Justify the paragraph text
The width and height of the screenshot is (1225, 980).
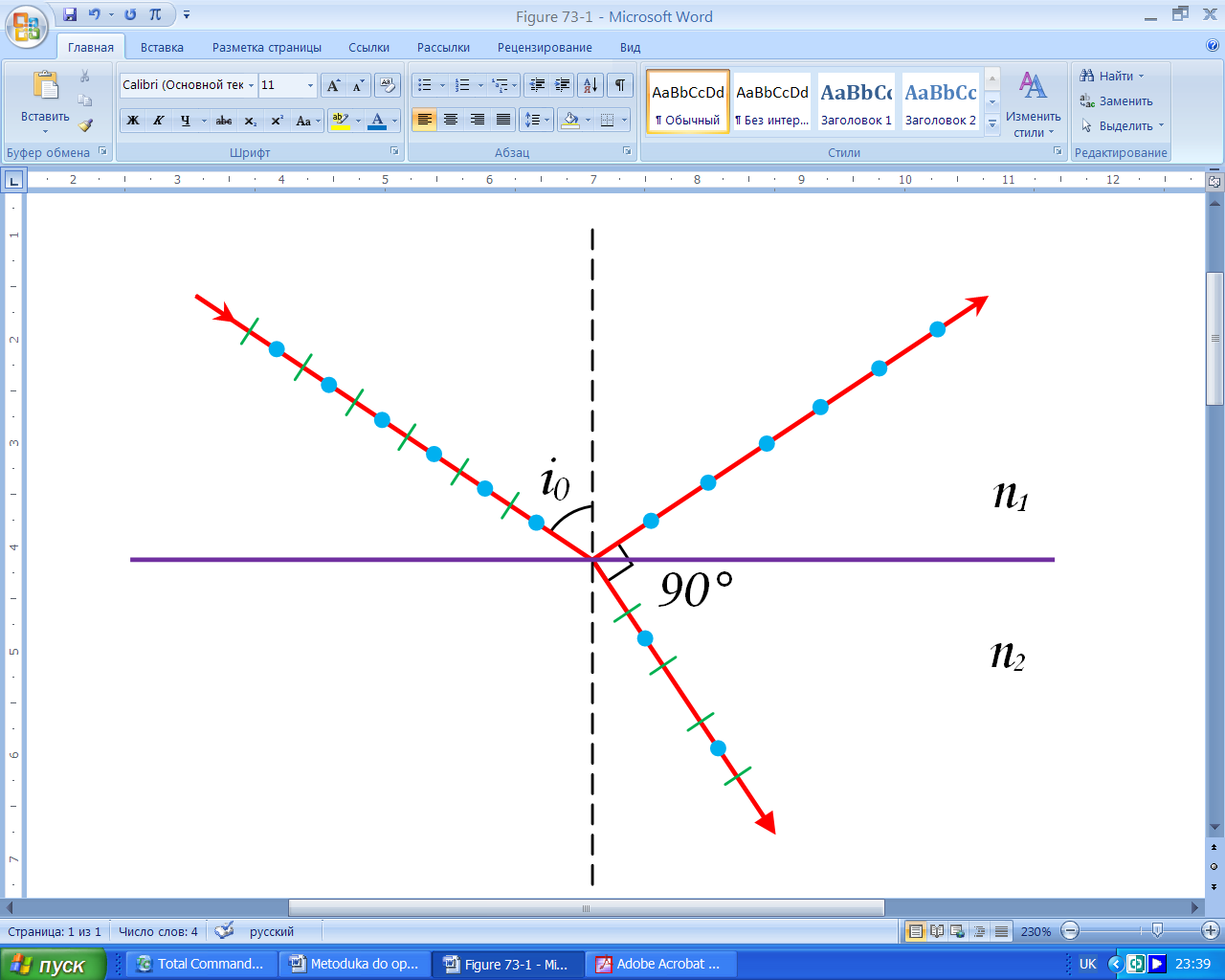click(x=503, y=121)
